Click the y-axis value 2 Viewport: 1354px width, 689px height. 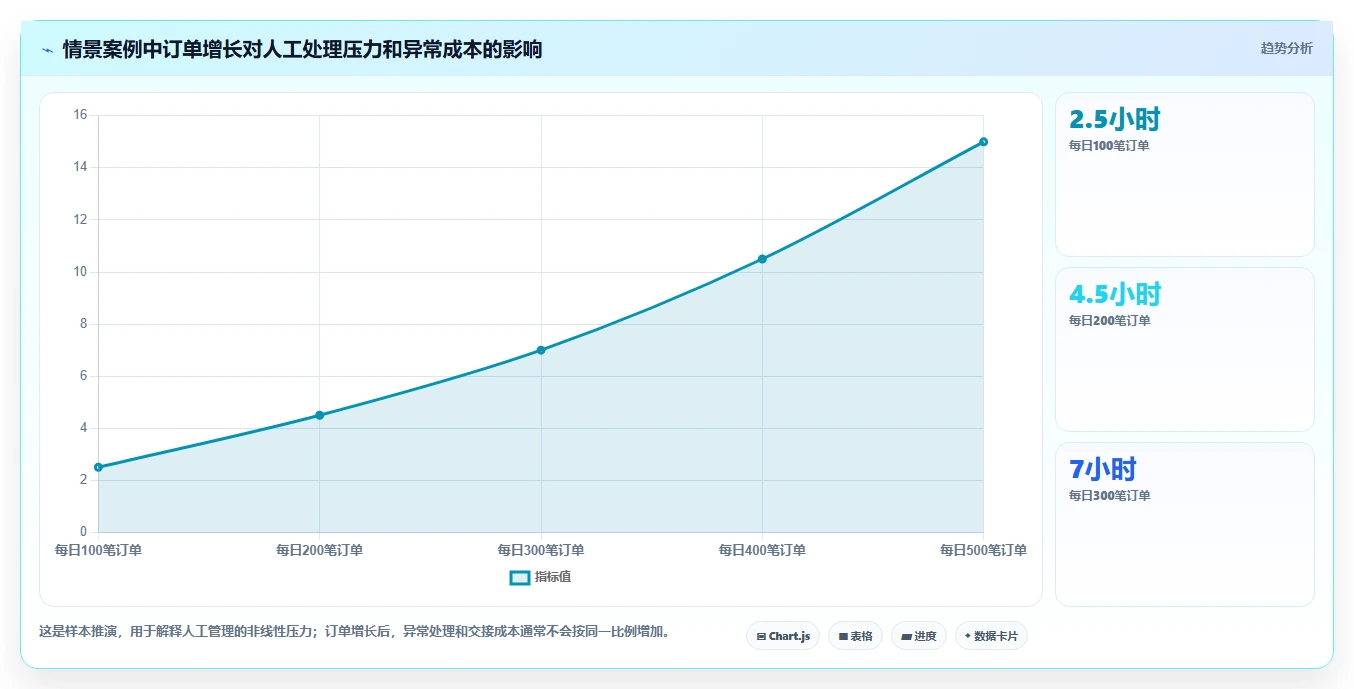click(83, 480)
